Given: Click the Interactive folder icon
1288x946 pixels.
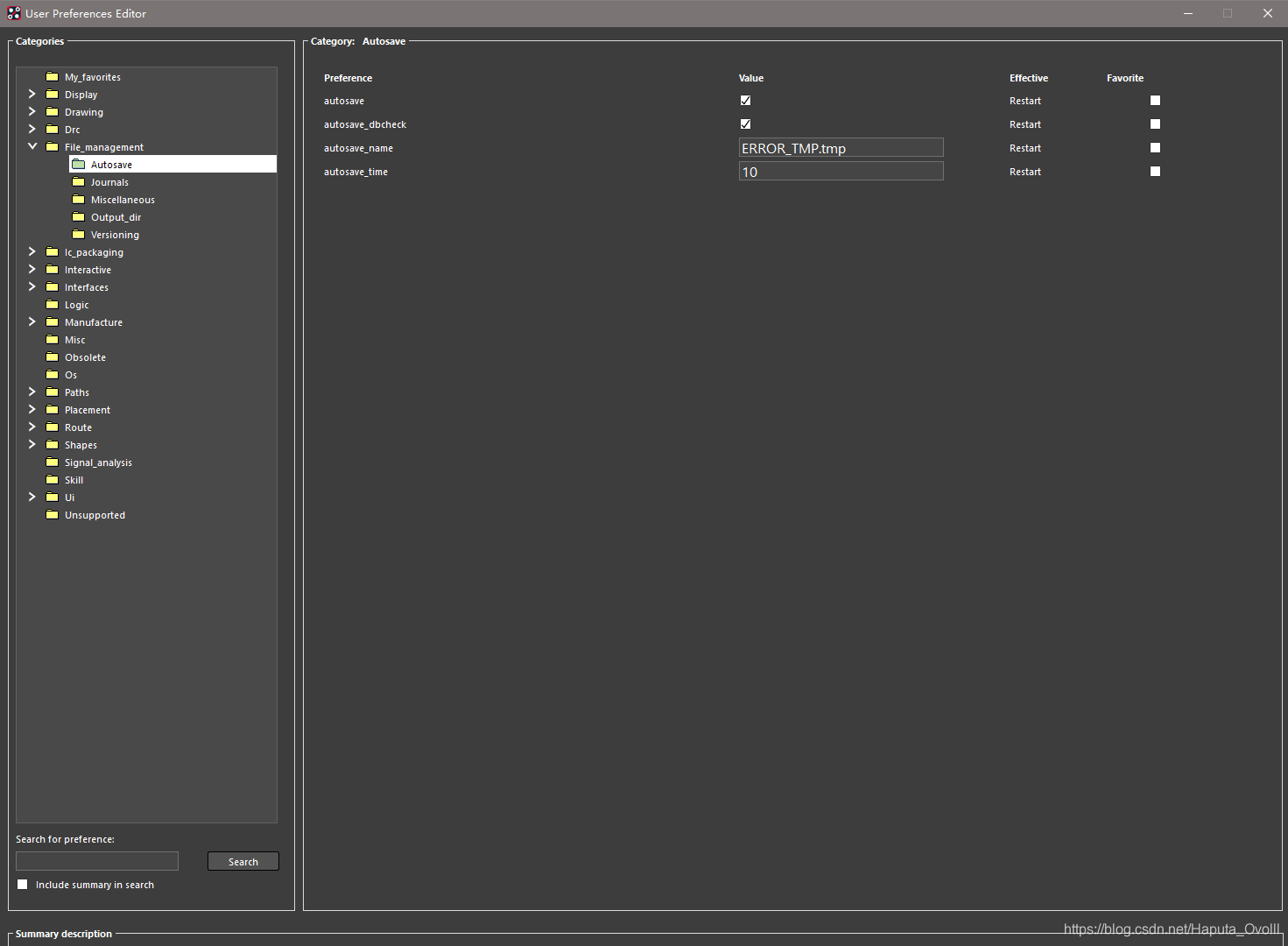Looking at the screenshot, I should point(52,270).
